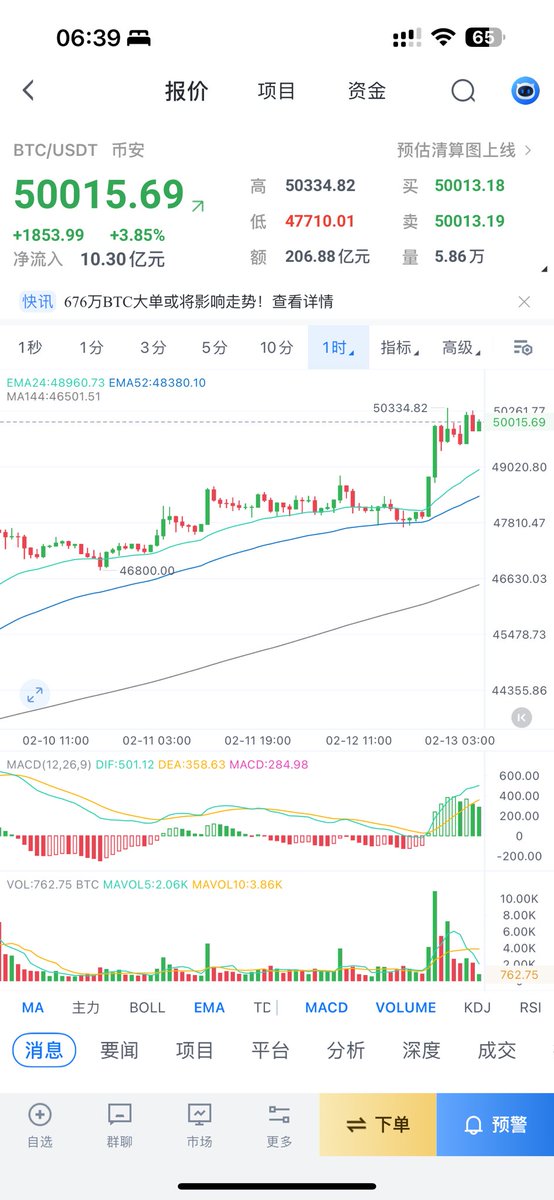Tap the 02-12 11:00 time axis label
Viewport: 554px width, 1200px height.
click(x=359, y=741)
